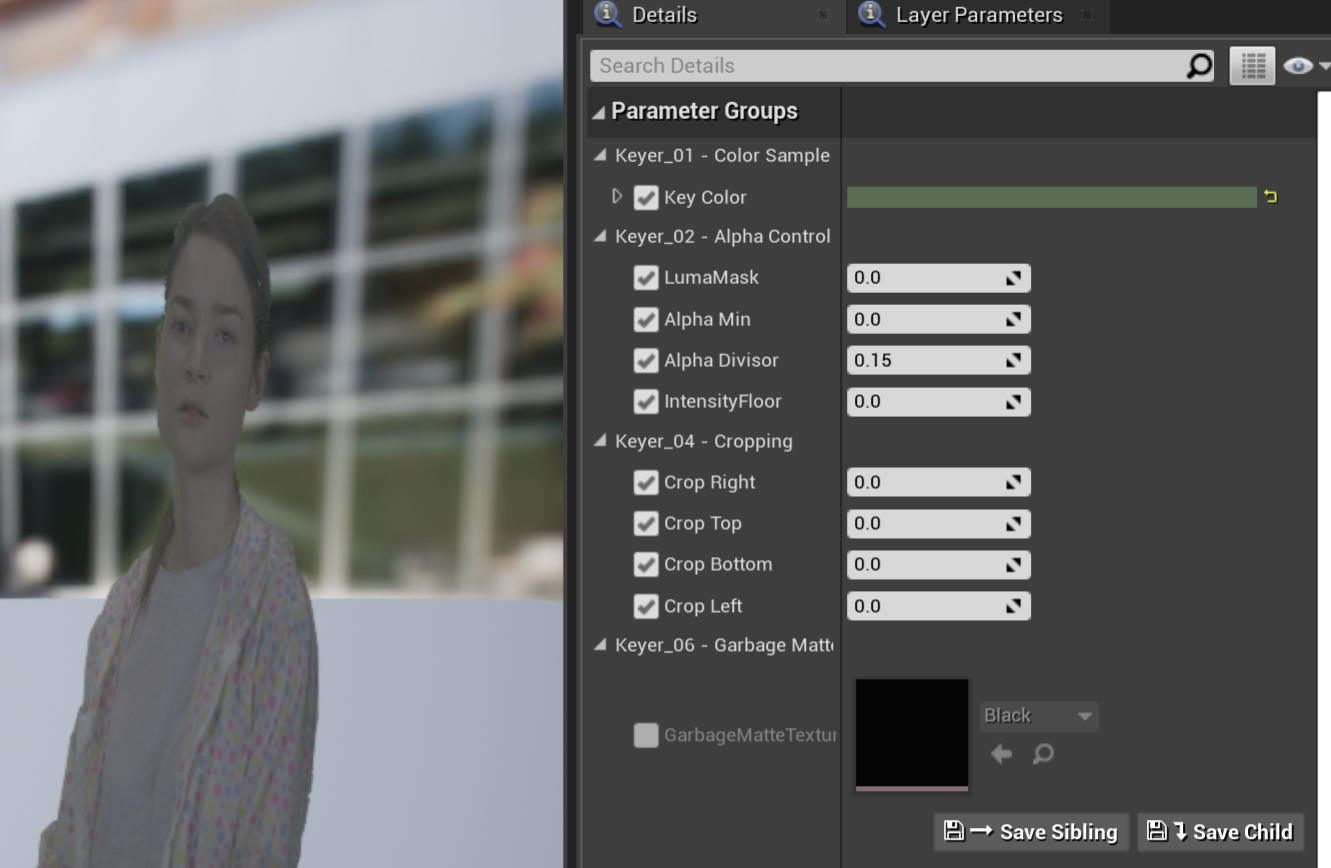Disable the Alpha Min override checkbox

646,319
